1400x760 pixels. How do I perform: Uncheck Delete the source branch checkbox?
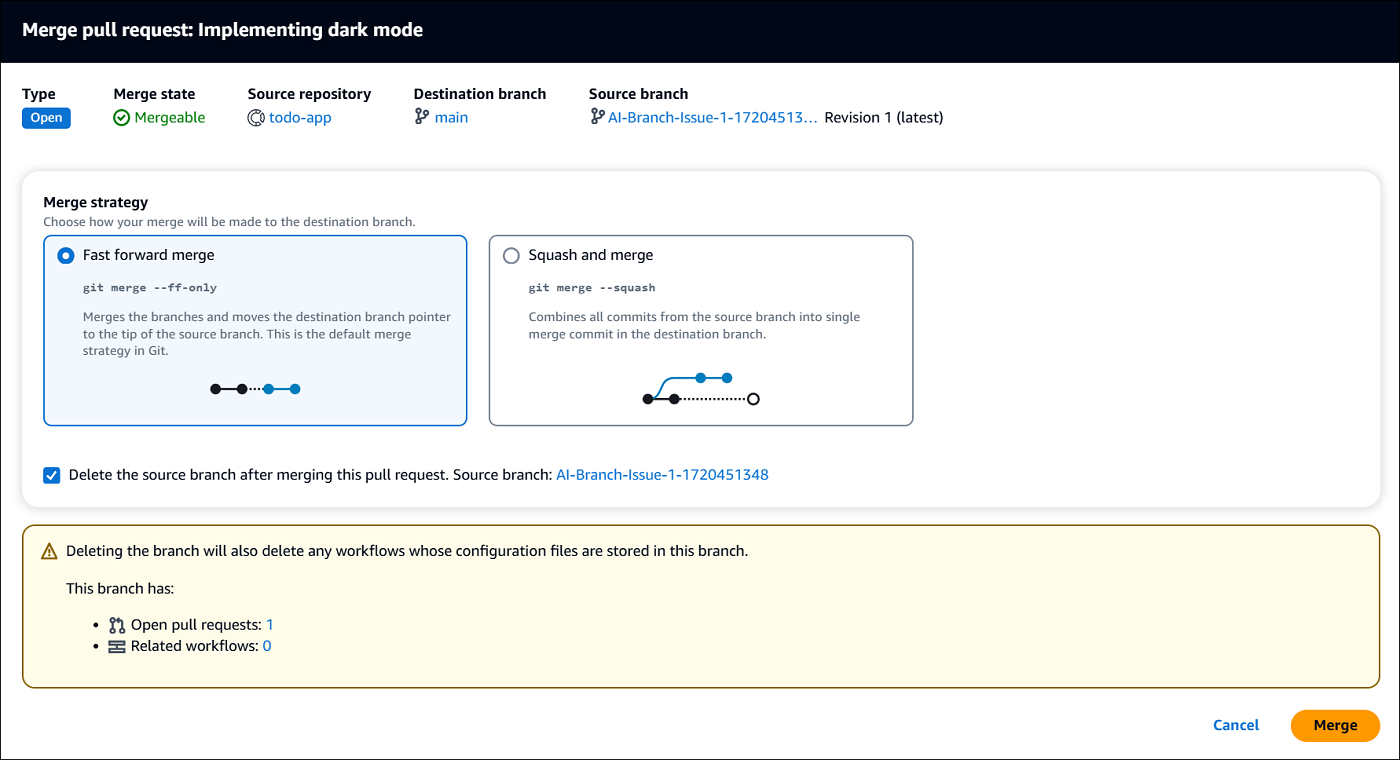(52, 475)
